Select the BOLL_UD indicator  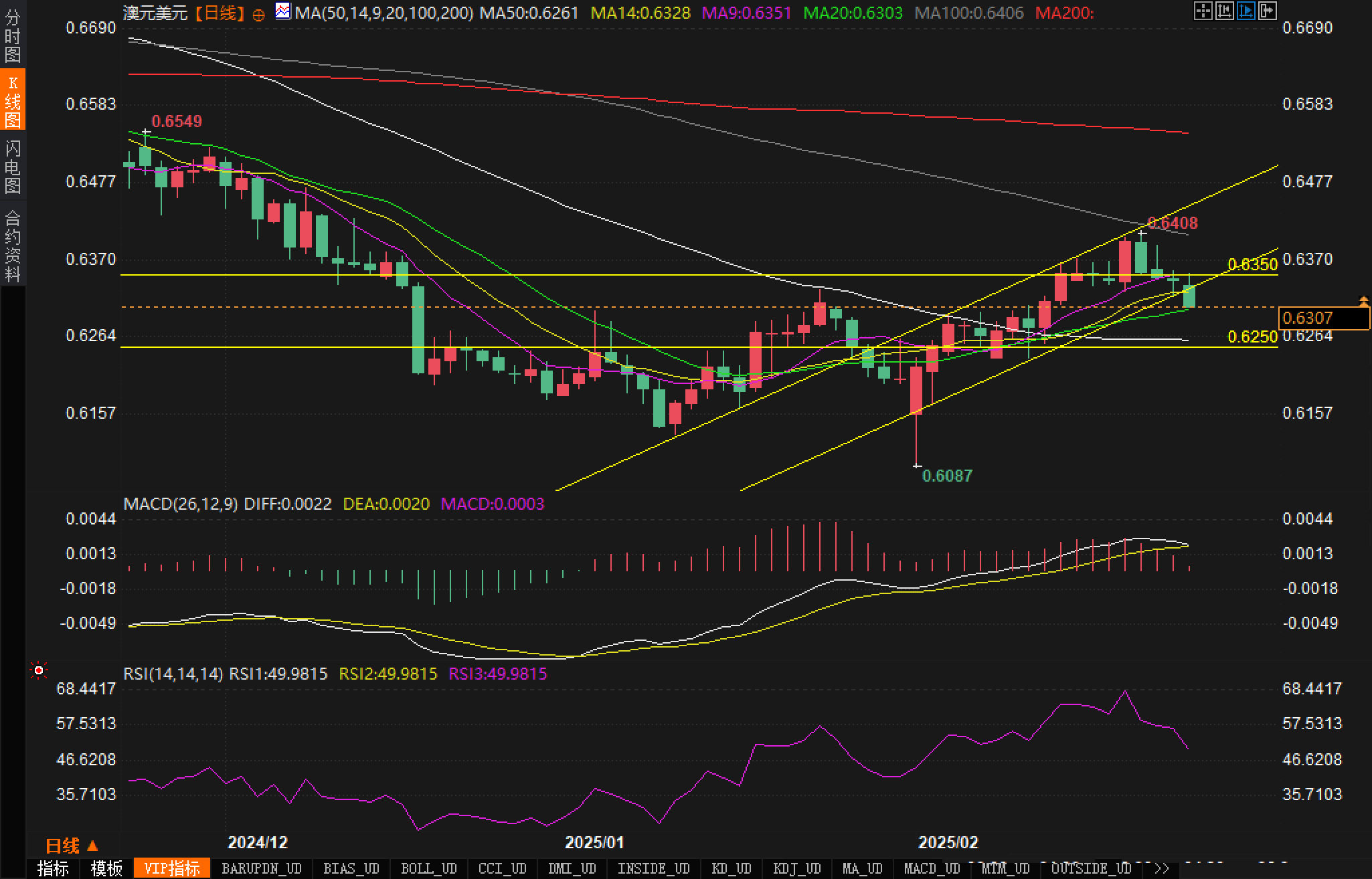tap(428, 868)
